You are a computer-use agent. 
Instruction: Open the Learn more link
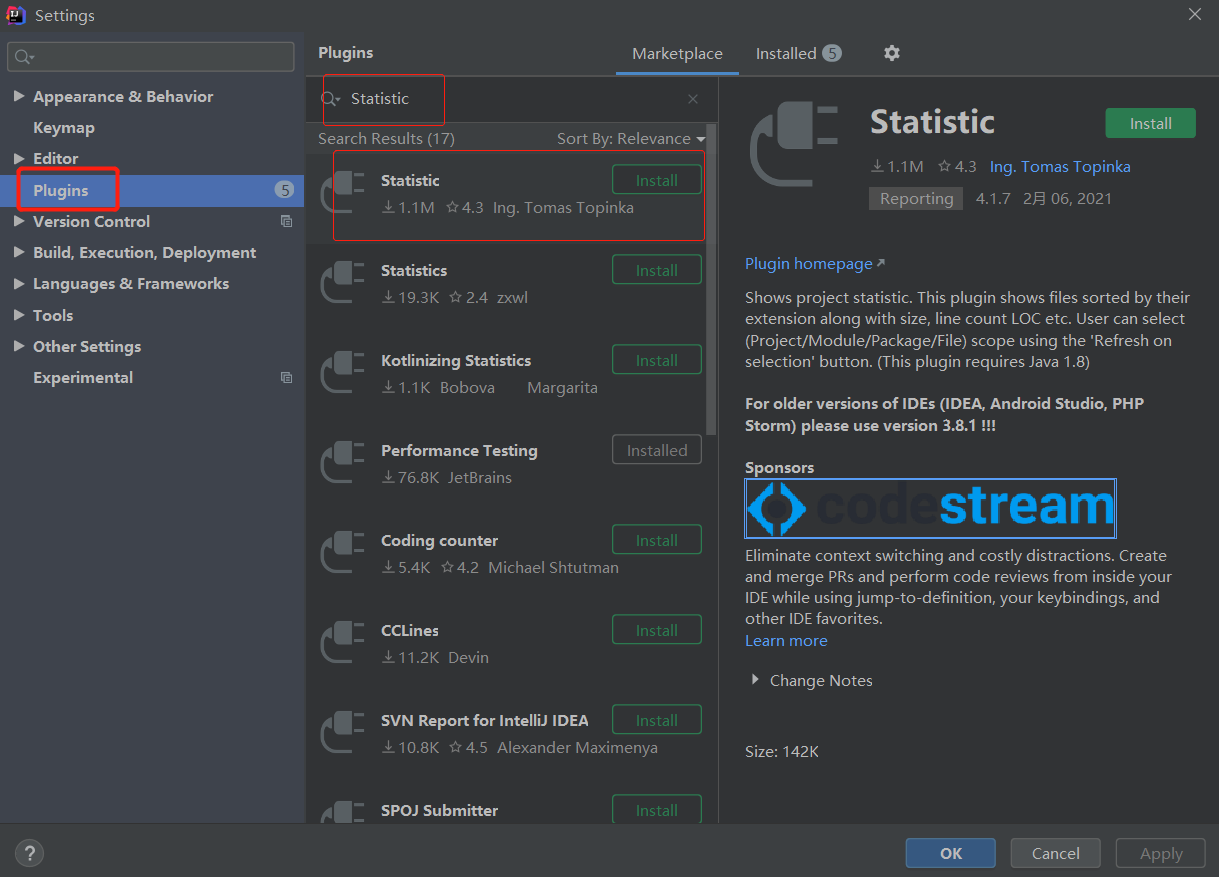pyautogui.click(x=786, y=640)
